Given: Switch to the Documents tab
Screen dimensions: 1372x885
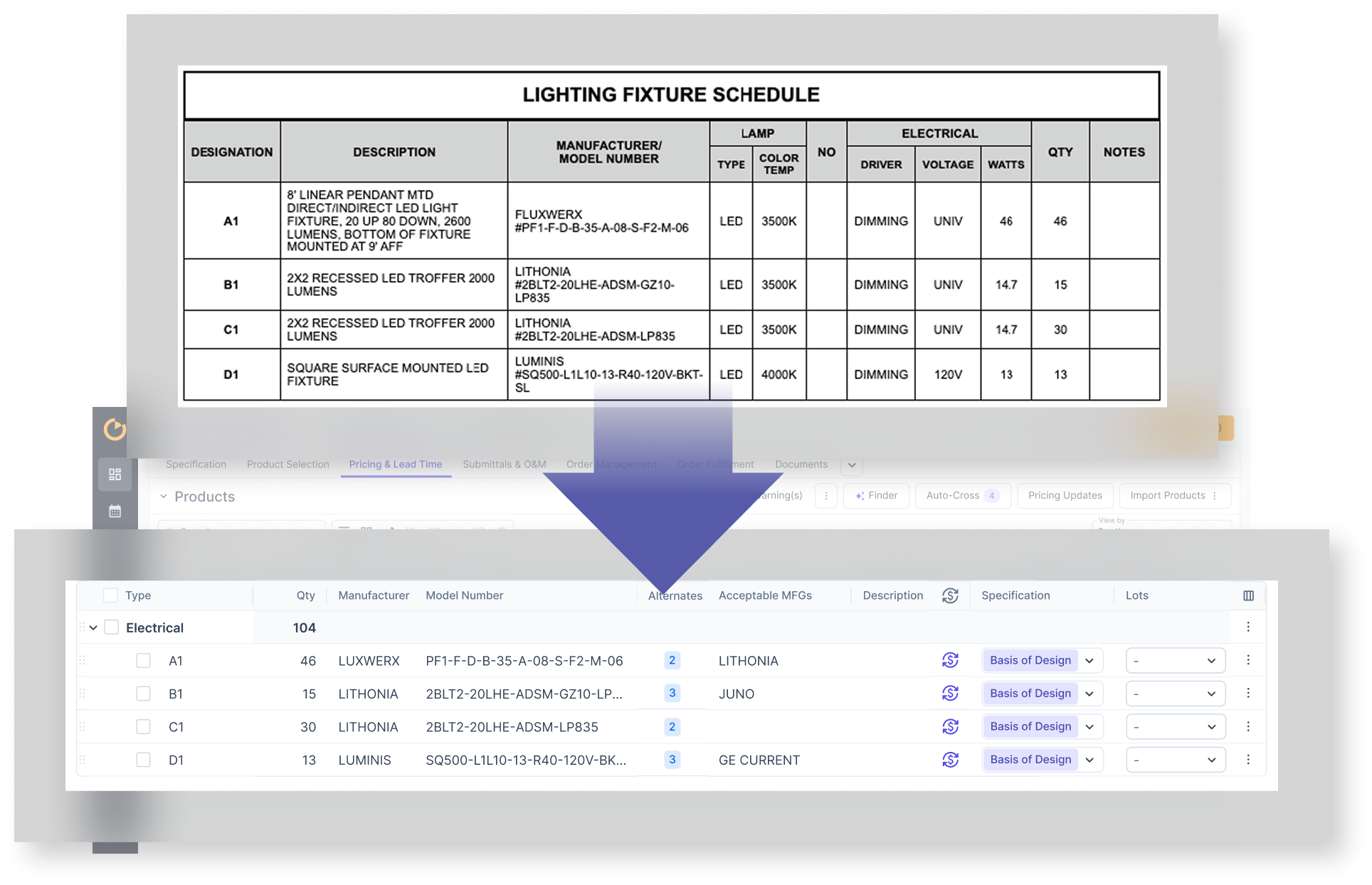Looking at the screenshot, I should [801, 464].
